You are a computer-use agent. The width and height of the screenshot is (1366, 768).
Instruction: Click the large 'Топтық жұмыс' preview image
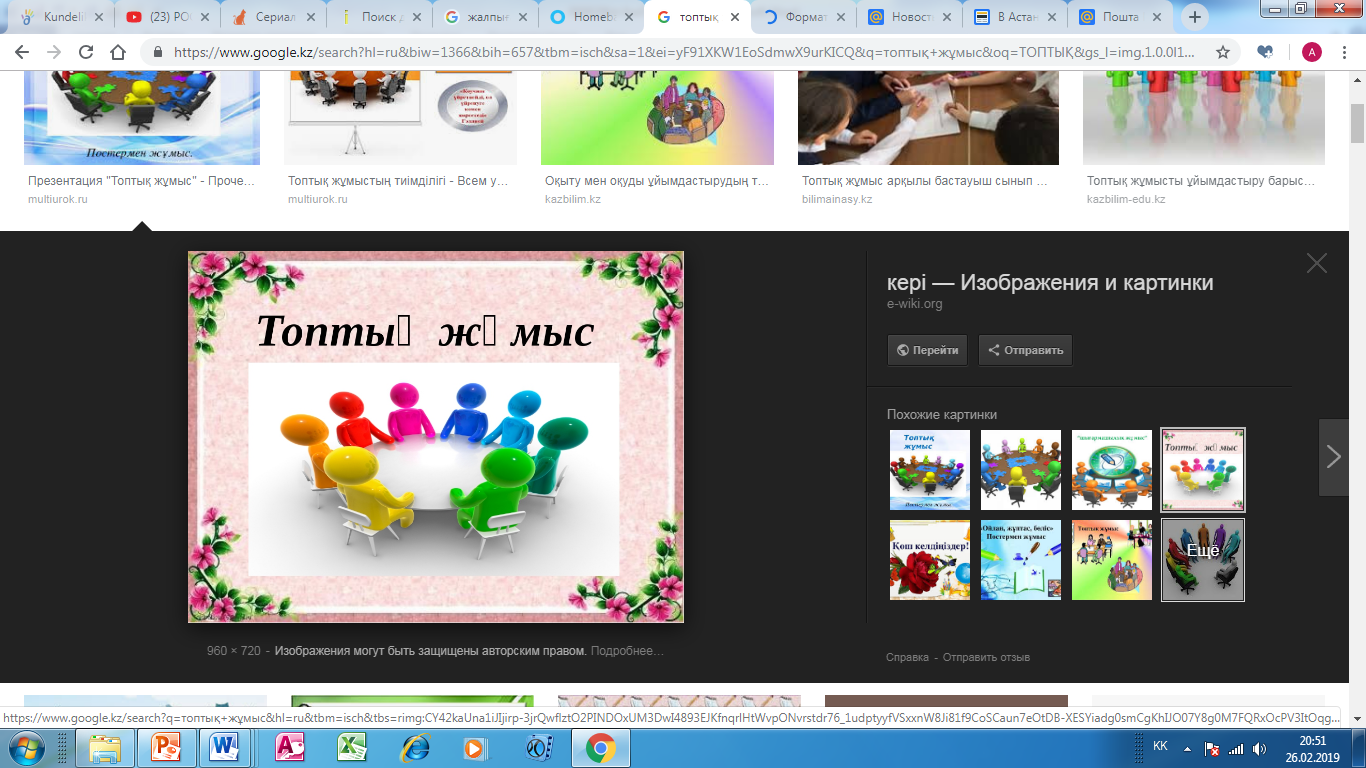pyautogui.click(x=436, y=437)
